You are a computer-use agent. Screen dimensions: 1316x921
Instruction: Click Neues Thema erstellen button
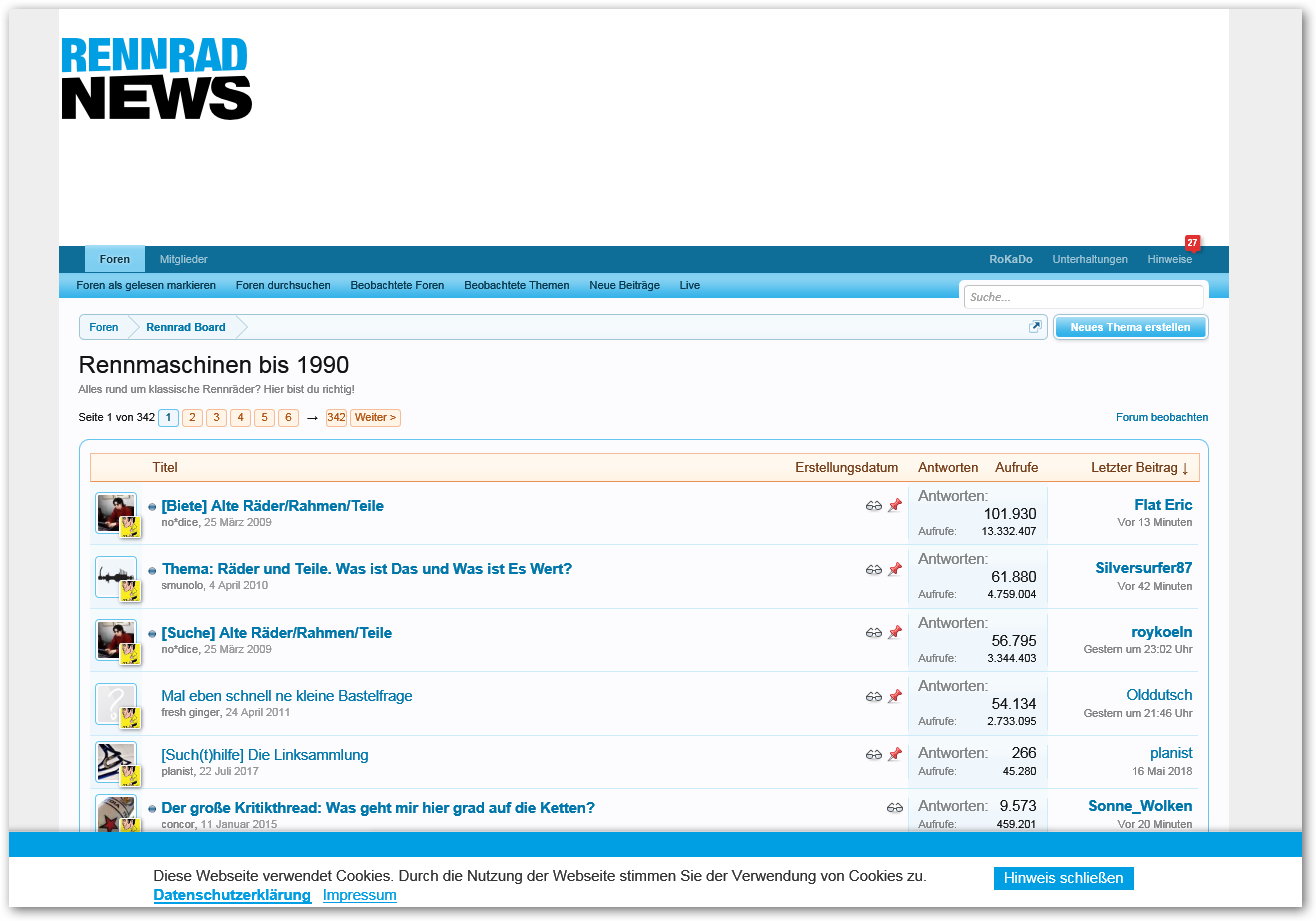tap(1130, 327)
